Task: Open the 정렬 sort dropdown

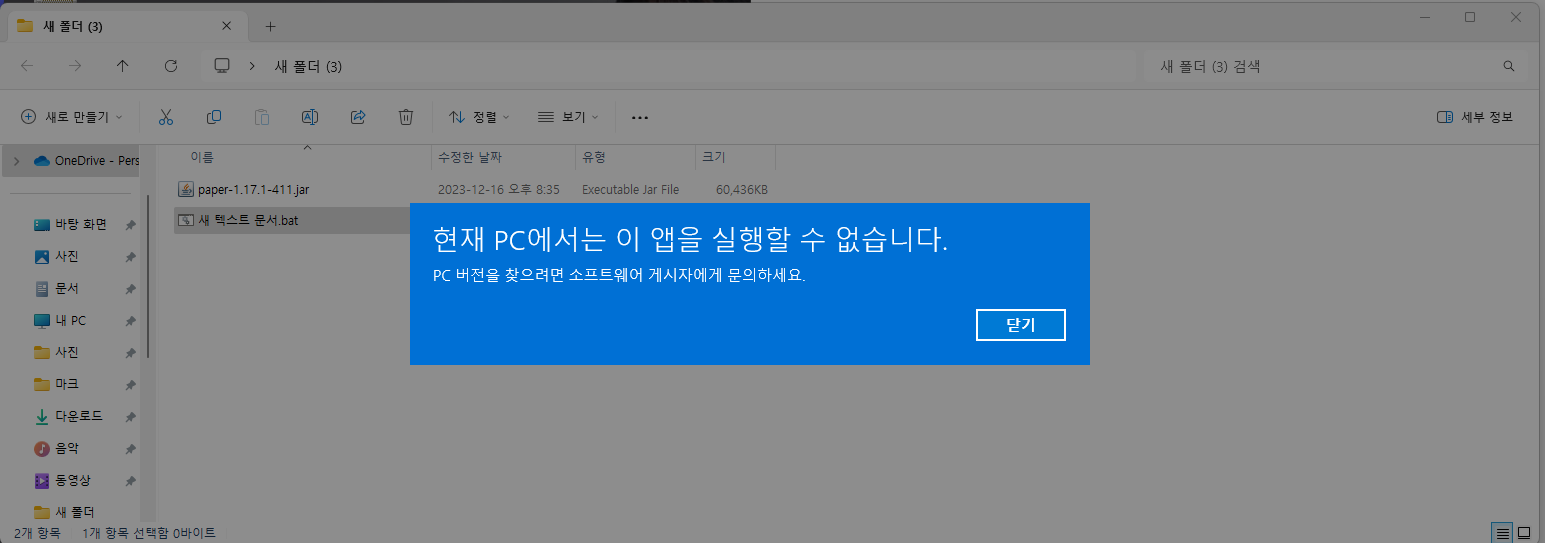Action: (479, 117)
